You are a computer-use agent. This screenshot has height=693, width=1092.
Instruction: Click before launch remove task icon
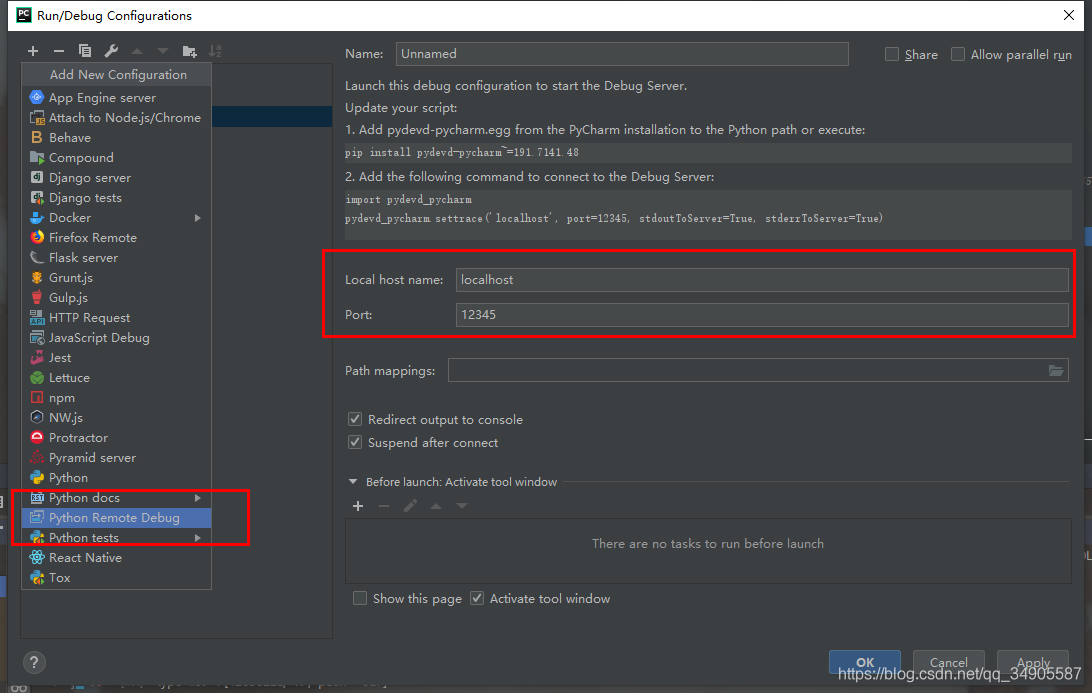coord(384,506)
